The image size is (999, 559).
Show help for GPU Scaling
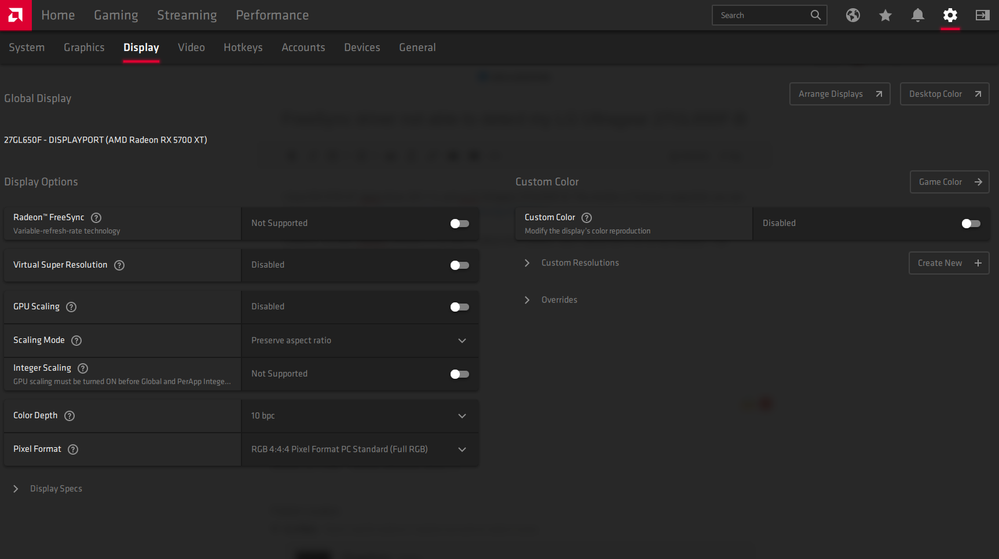coord(71,307)
